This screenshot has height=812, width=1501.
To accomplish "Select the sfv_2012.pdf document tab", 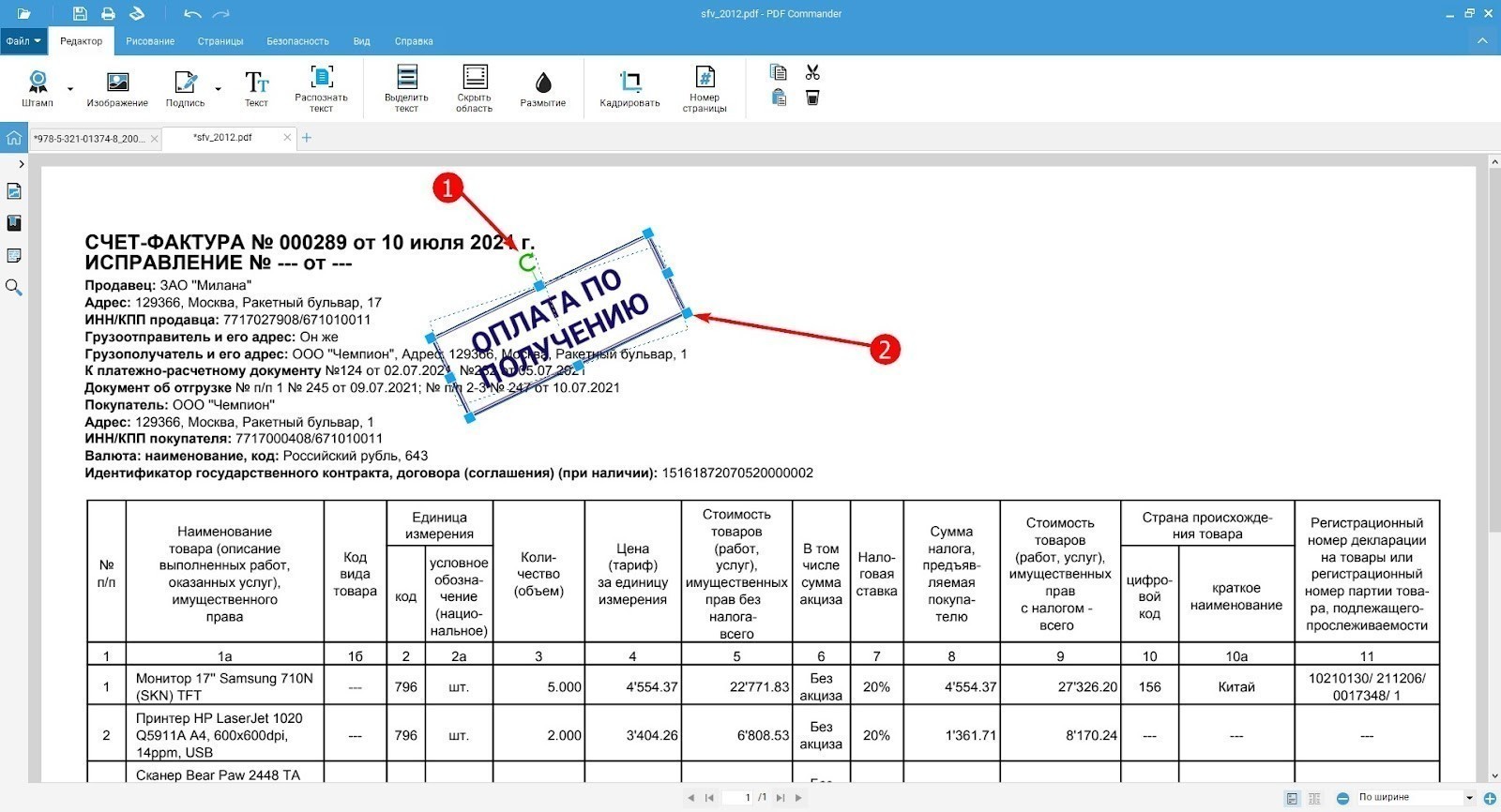I will pyautogui.click(x=222, y=138).
